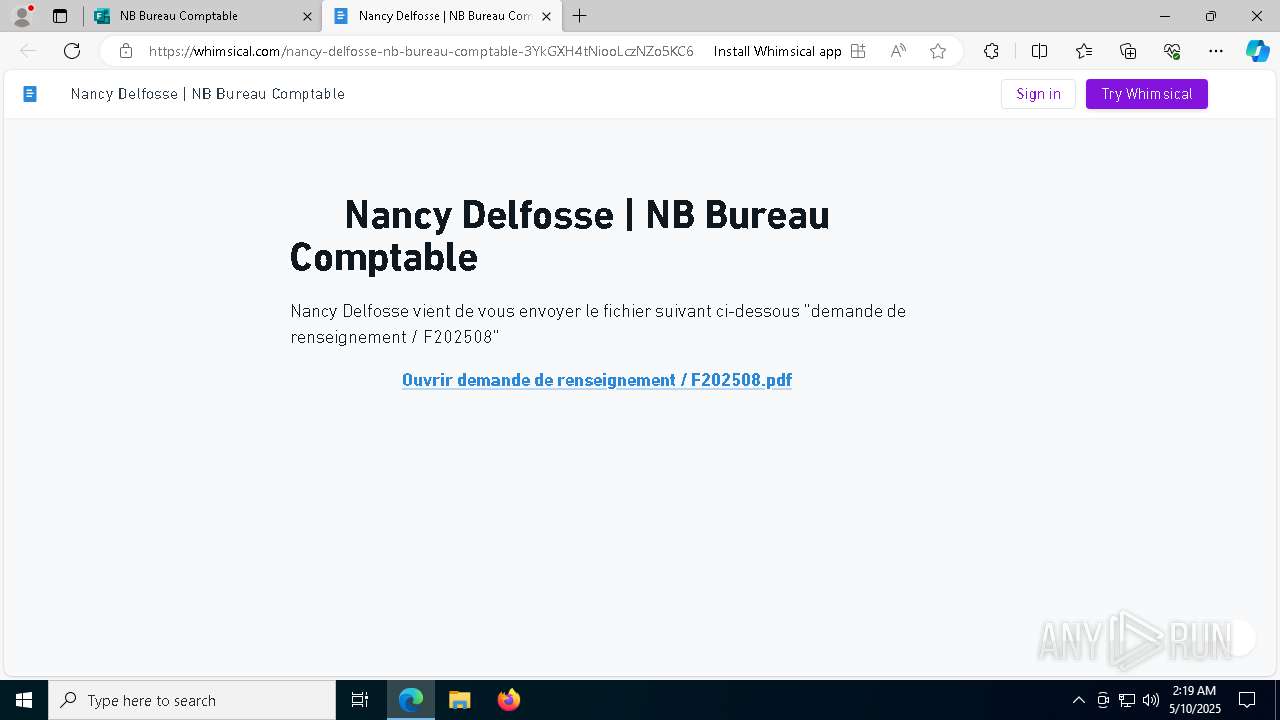Select the Nancy Delfosse browser tab
Screen dimensions: 1280x720
click(x=440, y=16)
